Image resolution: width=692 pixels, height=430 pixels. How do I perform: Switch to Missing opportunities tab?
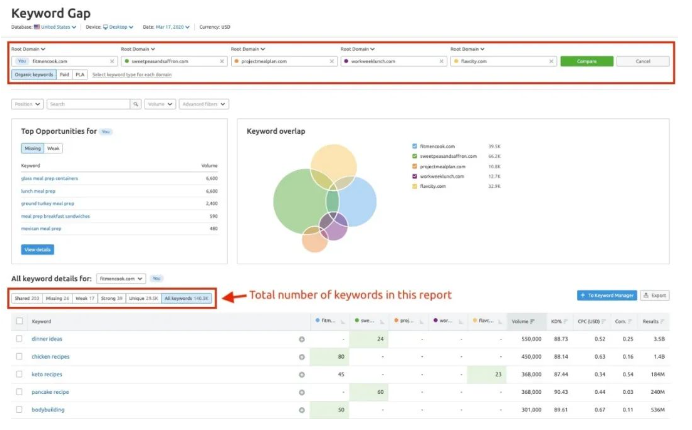[x=32, y=148]
